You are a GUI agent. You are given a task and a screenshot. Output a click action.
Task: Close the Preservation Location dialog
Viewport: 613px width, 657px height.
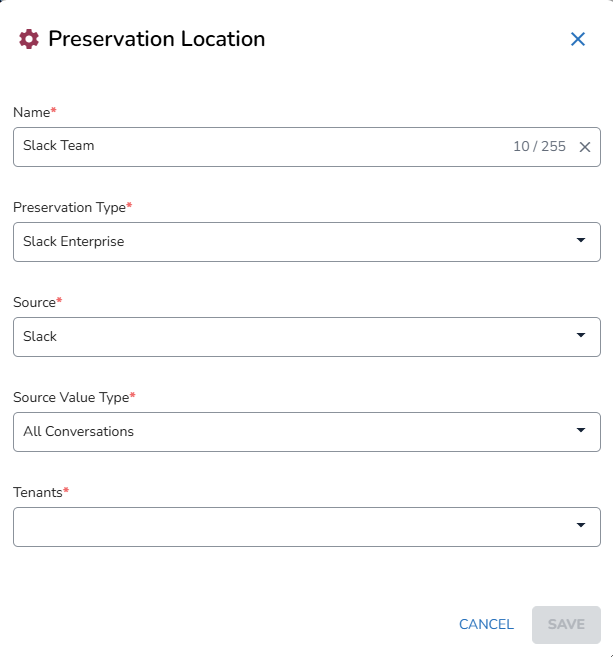pos(577,39)
